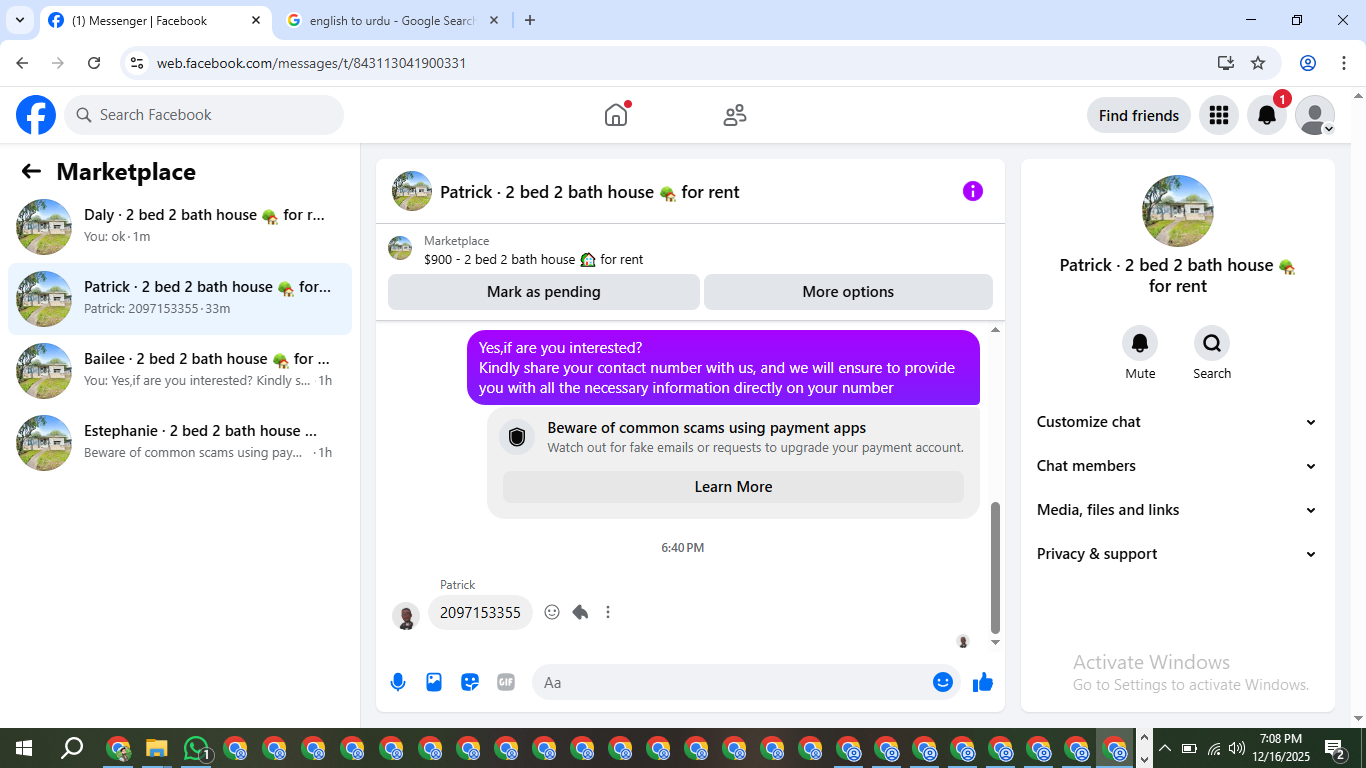Open Windows Start menu
The width and height of the screenshot is (1366, 768).
(x=23, y=748)
